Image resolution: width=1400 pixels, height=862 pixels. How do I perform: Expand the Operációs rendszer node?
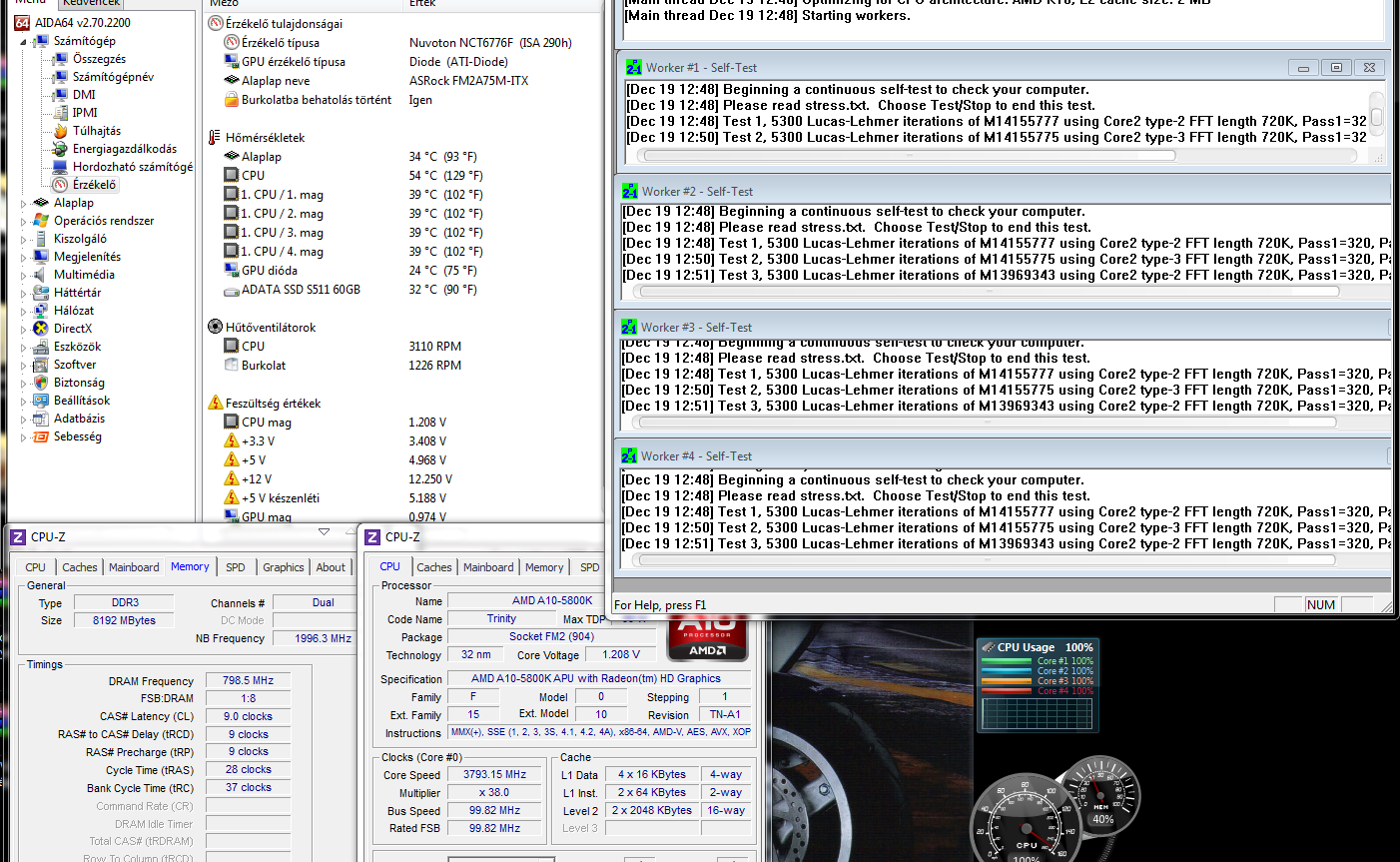(24, 221)
